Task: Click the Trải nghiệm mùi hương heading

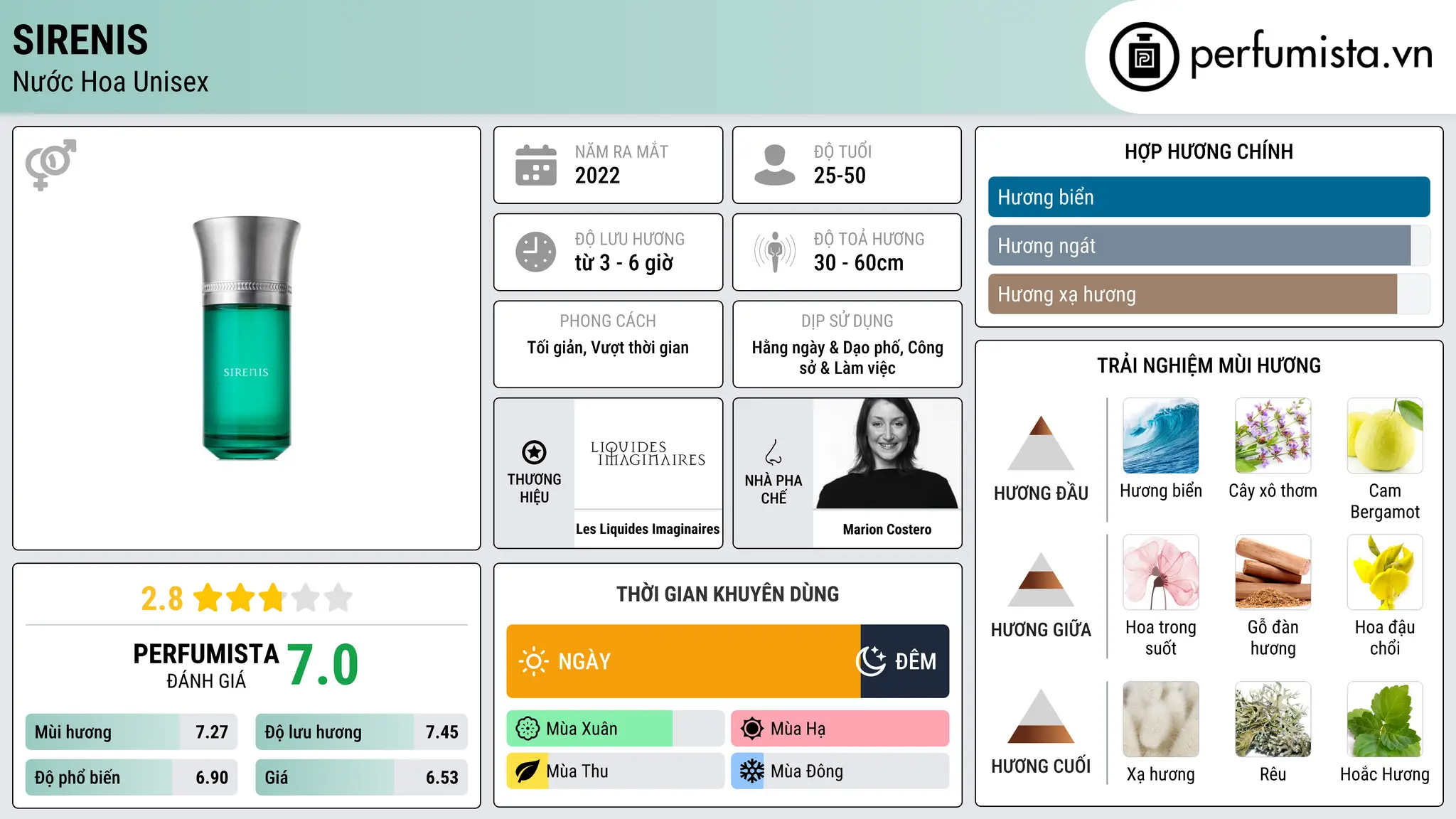Action: [x=1209, y=365]
